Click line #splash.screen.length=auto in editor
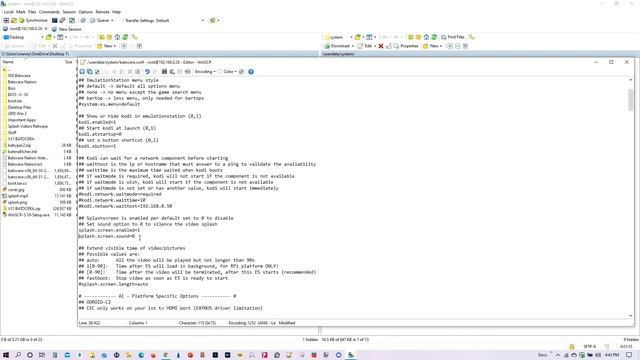The image size is (640, 360). [113, 284]
